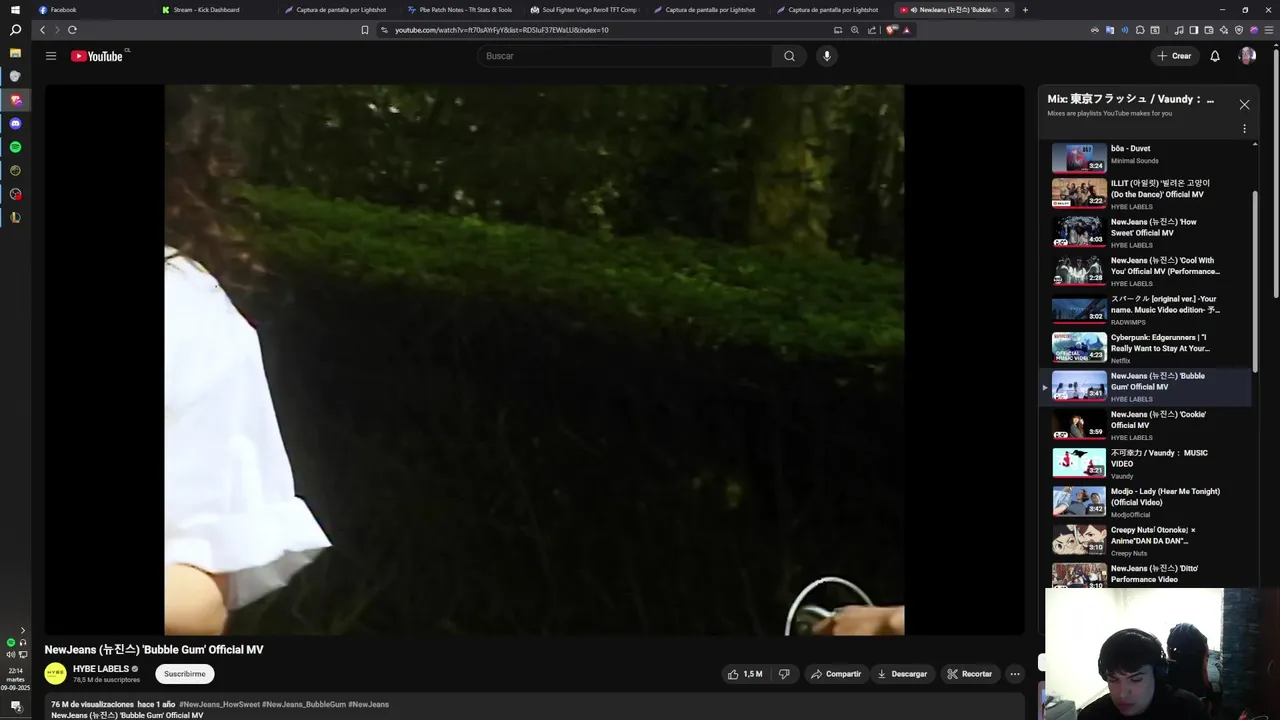The width and height of the screenshot is (1280, 720).
Task: Click the #NewJeans_BubbleGum hashtag link
Action: click(x=303, y=704)
